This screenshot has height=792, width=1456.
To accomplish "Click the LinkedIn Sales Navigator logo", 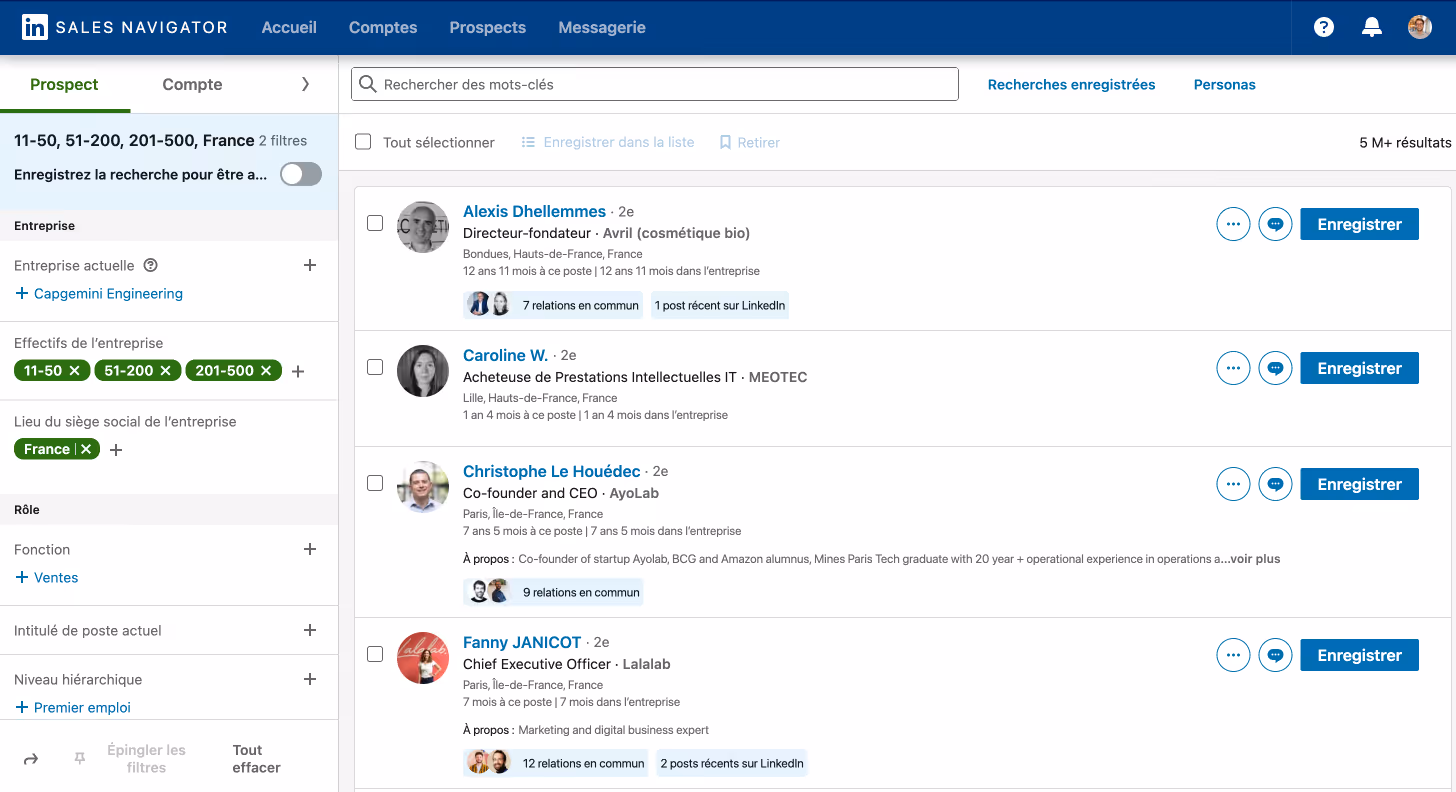I will pyautogui.click(x=125, y=27).
